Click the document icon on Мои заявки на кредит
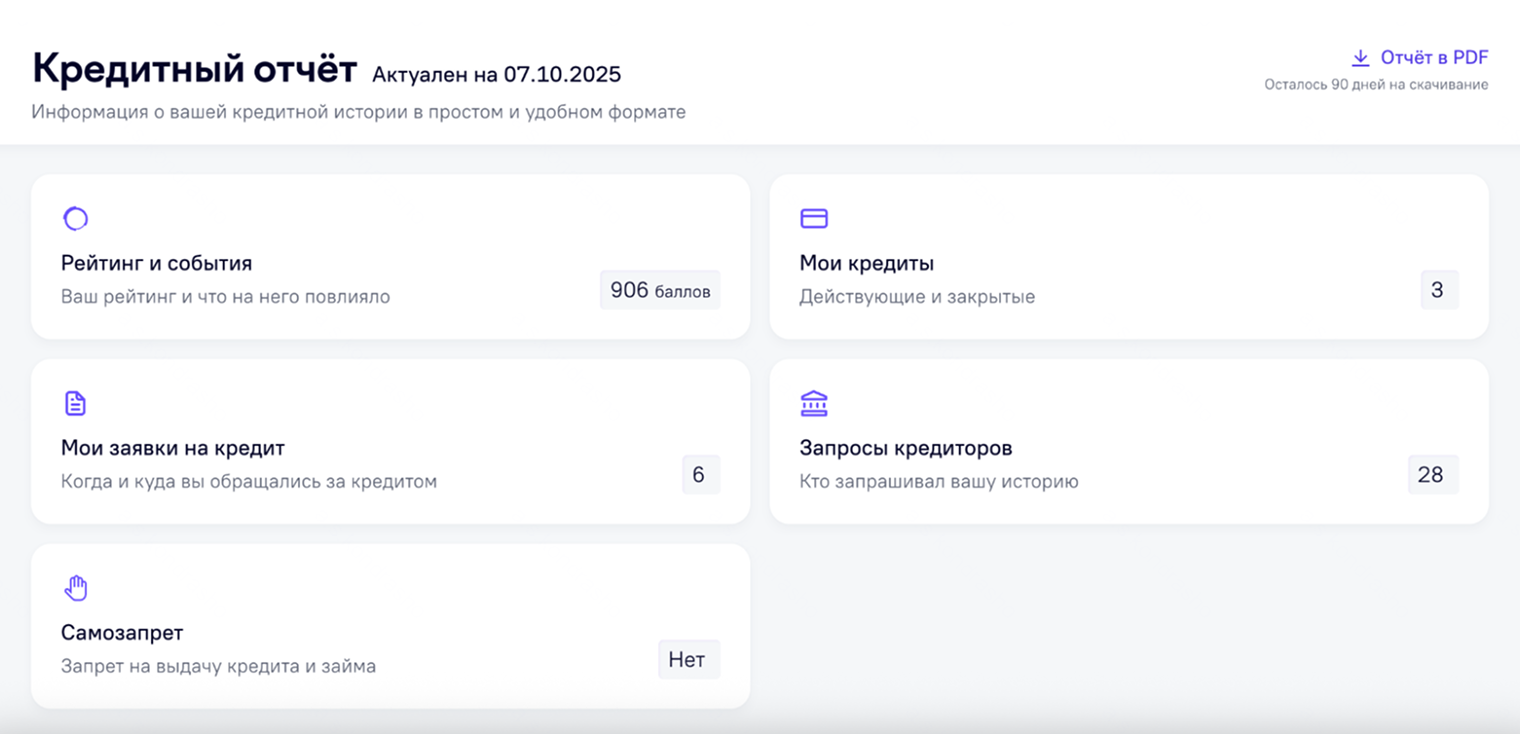 click(x=74, y=402)
